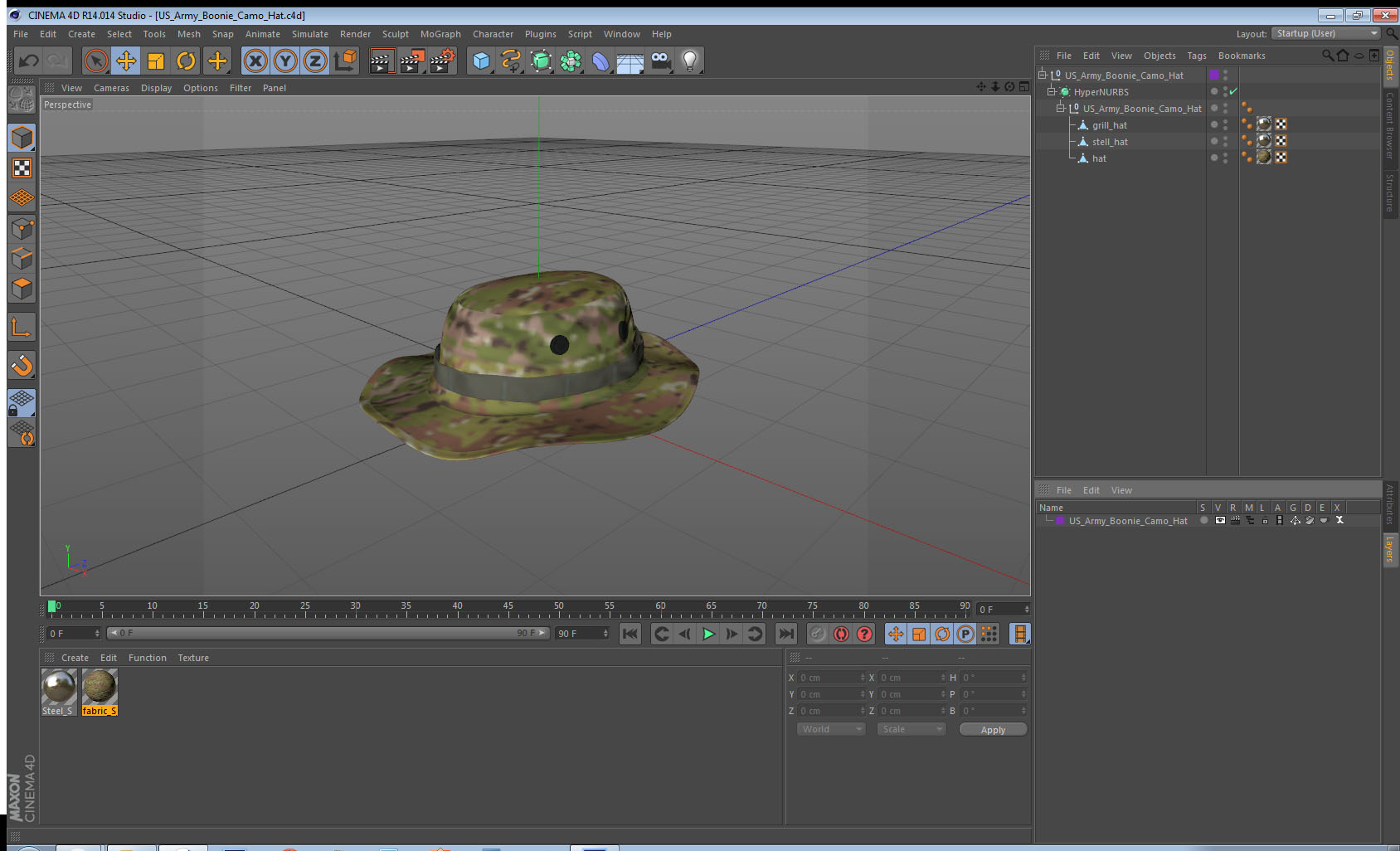Open the MoGraph menu
1400x851 pixels.
440,34
